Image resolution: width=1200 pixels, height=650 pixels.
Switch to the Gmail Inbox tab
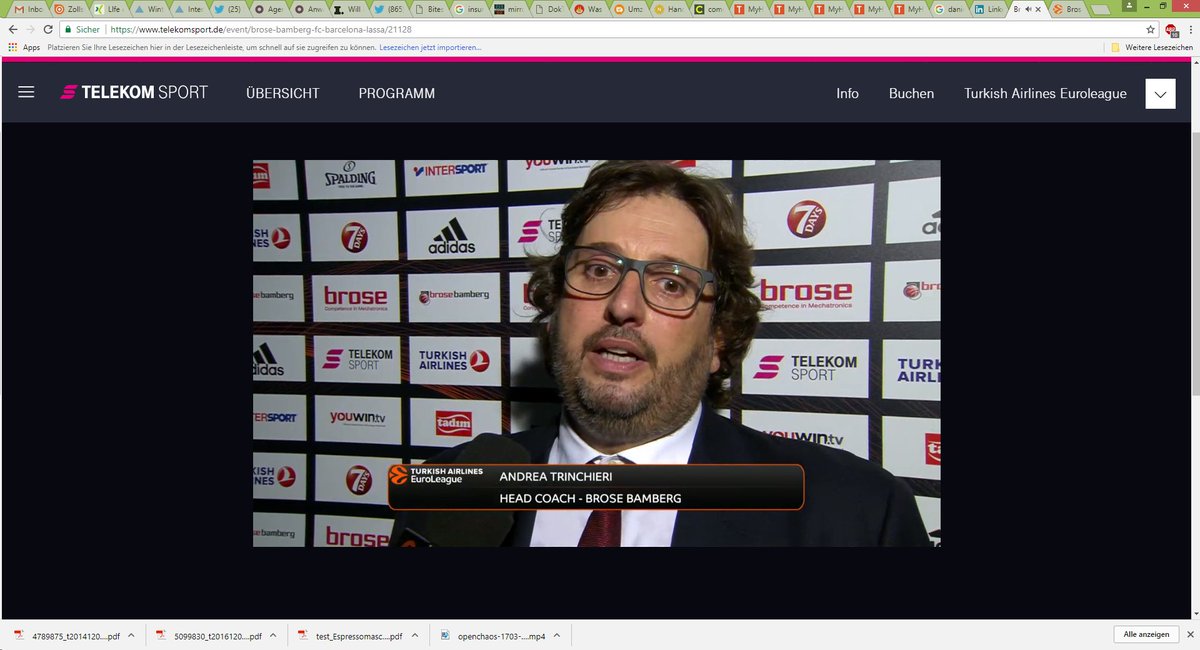point(30,9)
